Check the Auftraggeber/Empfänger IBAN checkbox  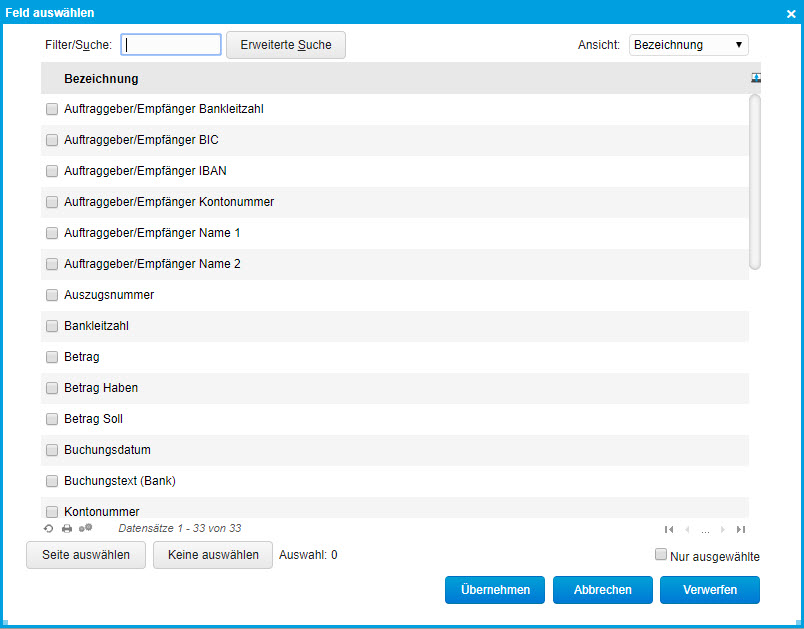click(x=52, y=171)
